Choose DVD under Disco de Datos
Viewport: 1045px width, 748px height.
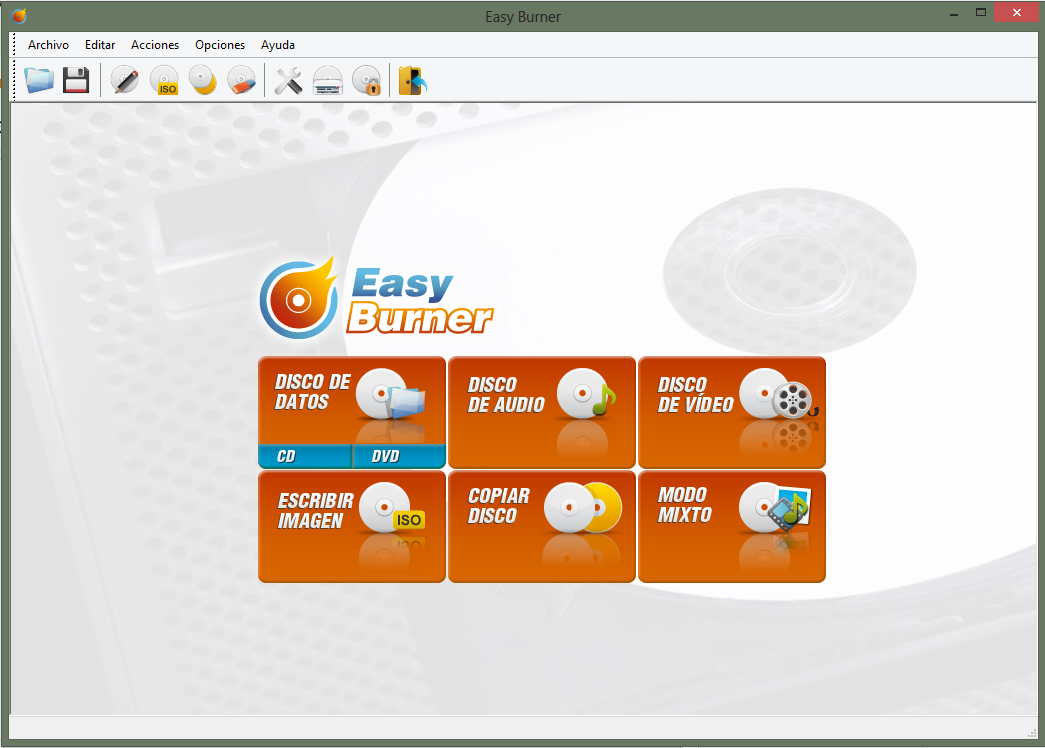click(x=399, y=456)
